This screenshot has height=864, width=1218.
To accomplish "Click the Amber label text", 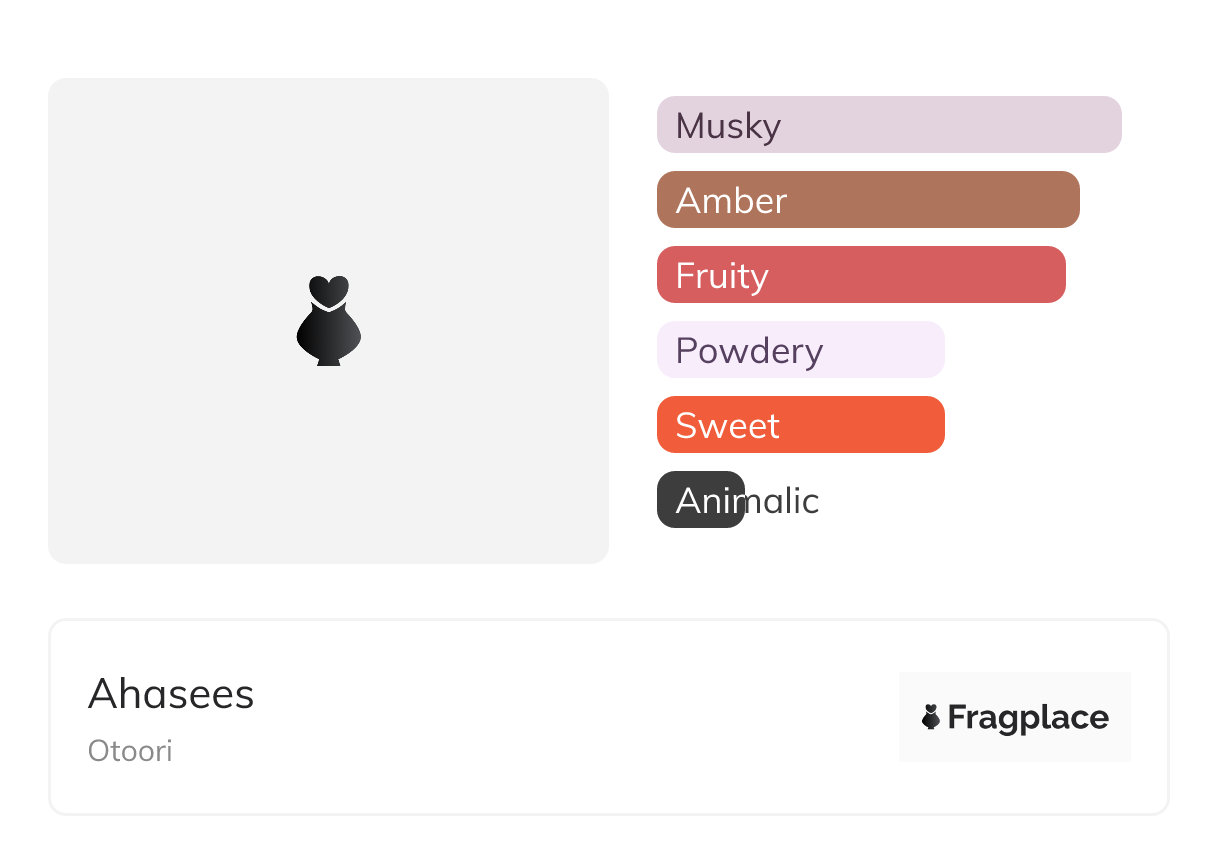I will [731, 201].
